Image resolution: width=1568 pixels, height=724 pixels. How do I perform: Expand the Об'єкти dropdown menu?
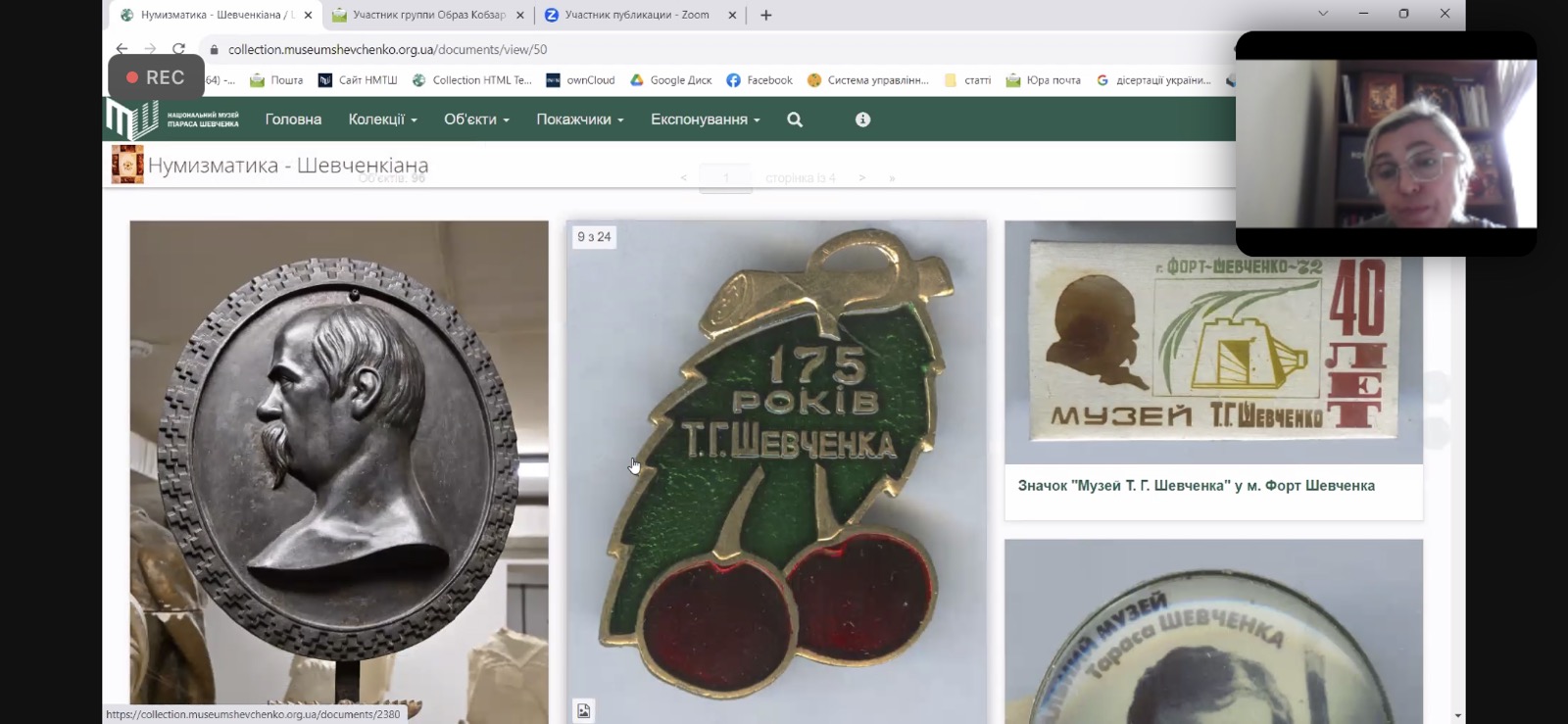[x=476, y=120]
